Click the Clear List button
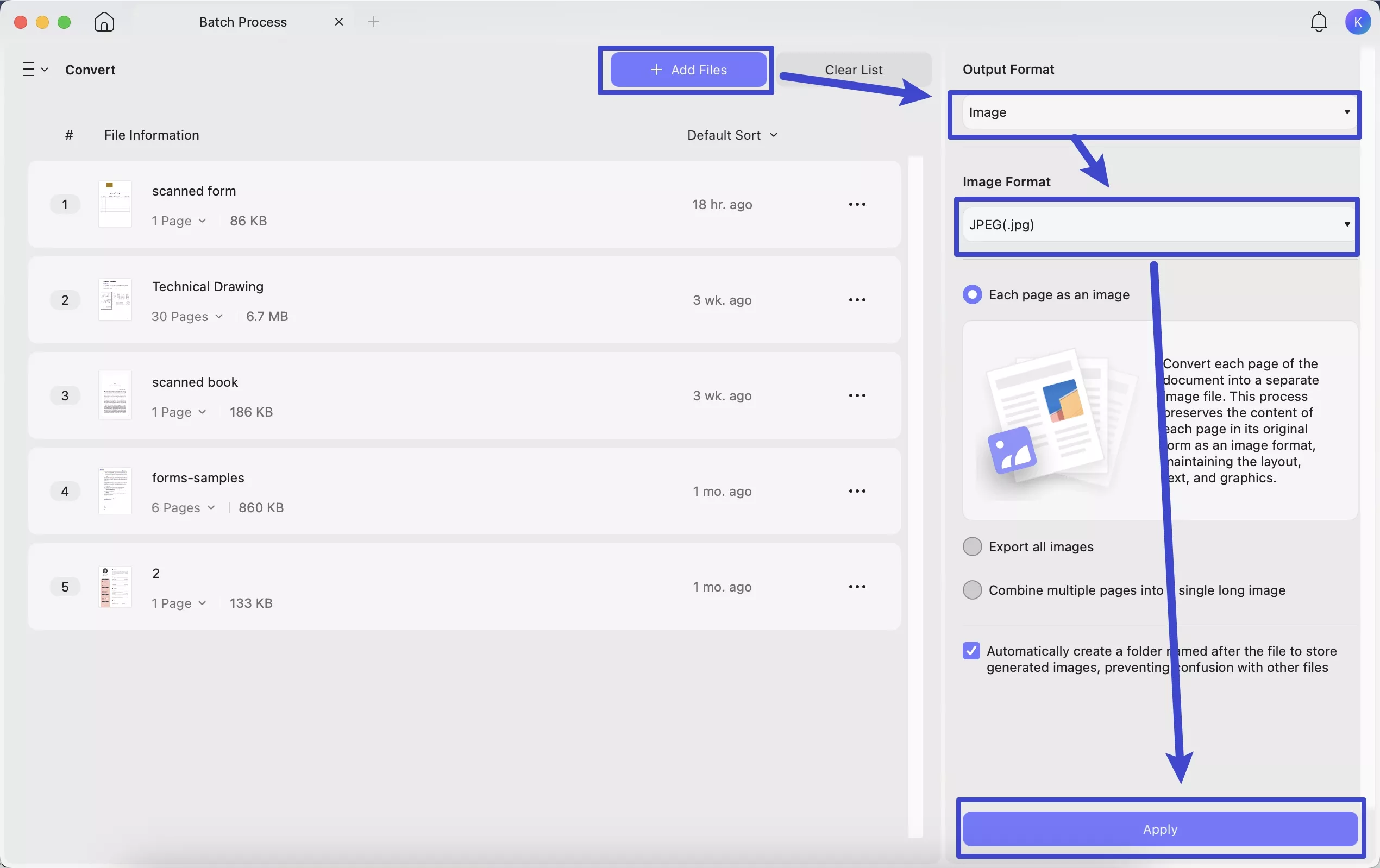Screen dimensions: 1380x868 pyautogui.click(x=854, y=70)
